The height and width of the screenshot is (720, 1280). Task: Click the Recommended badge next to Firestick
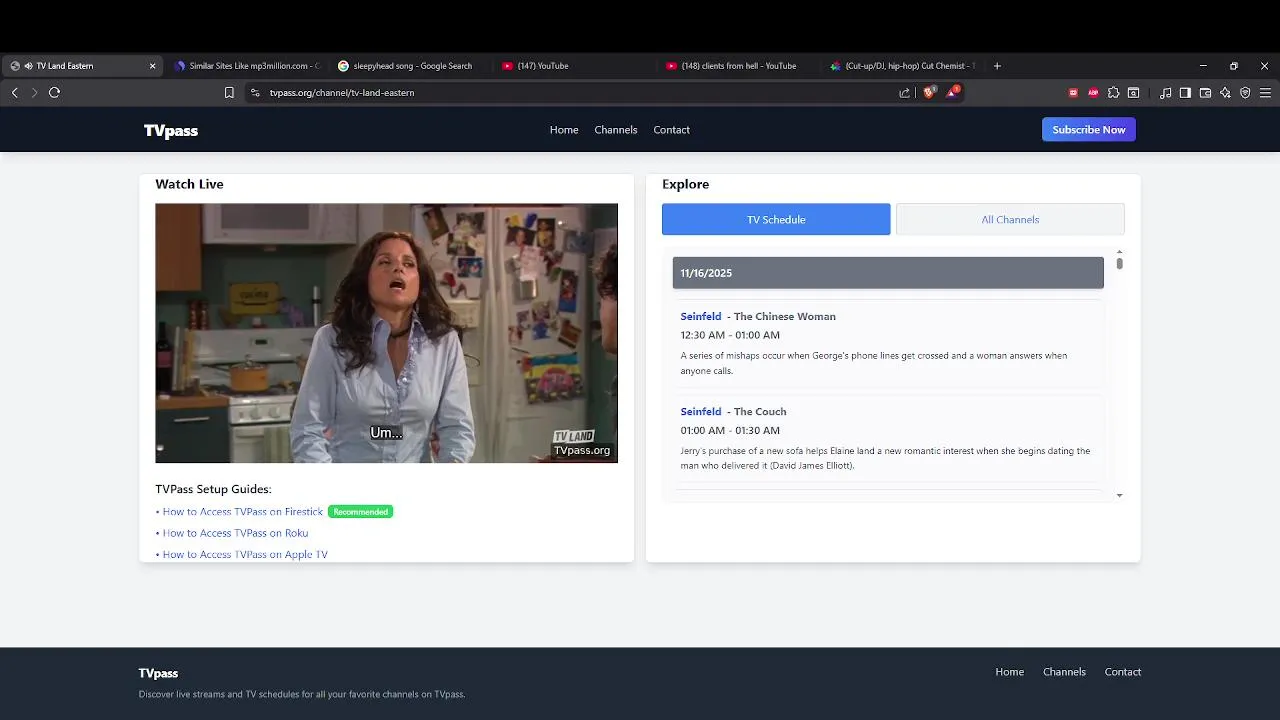[x=360, y=512]
